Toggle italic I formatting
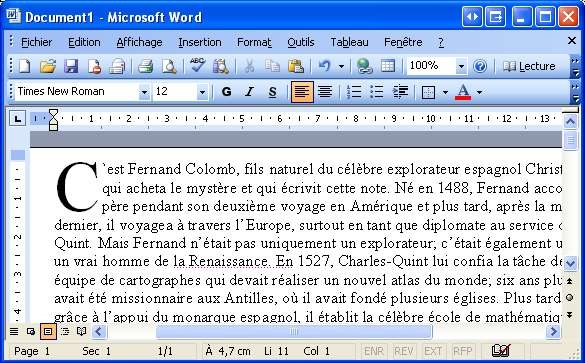 tap(249, 92)
